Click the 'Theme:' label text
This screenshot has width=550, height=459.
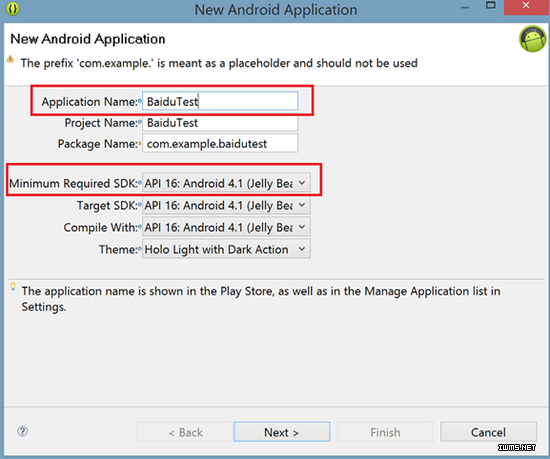pyautogui.click(x=119, y=249)
